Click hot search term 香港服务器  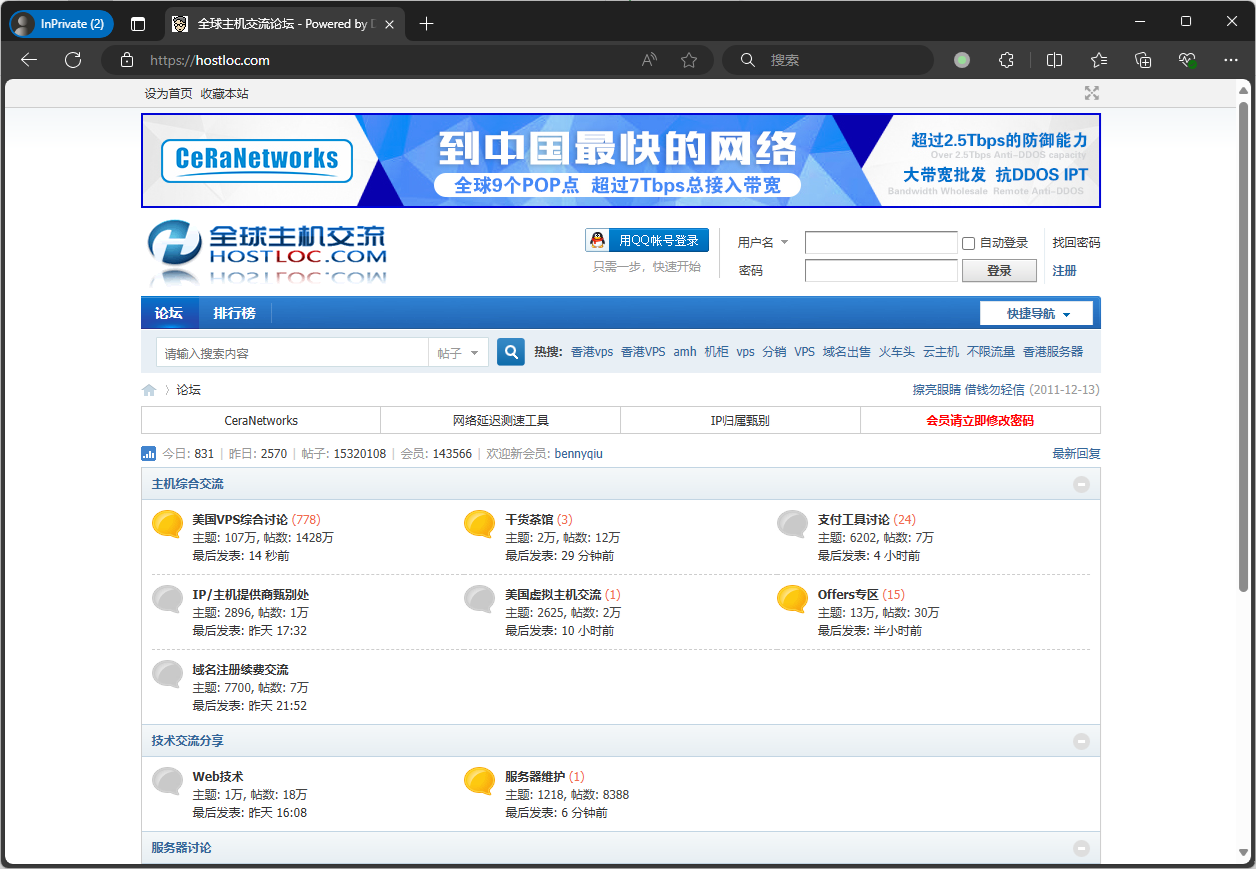[x=1053, y=352]
